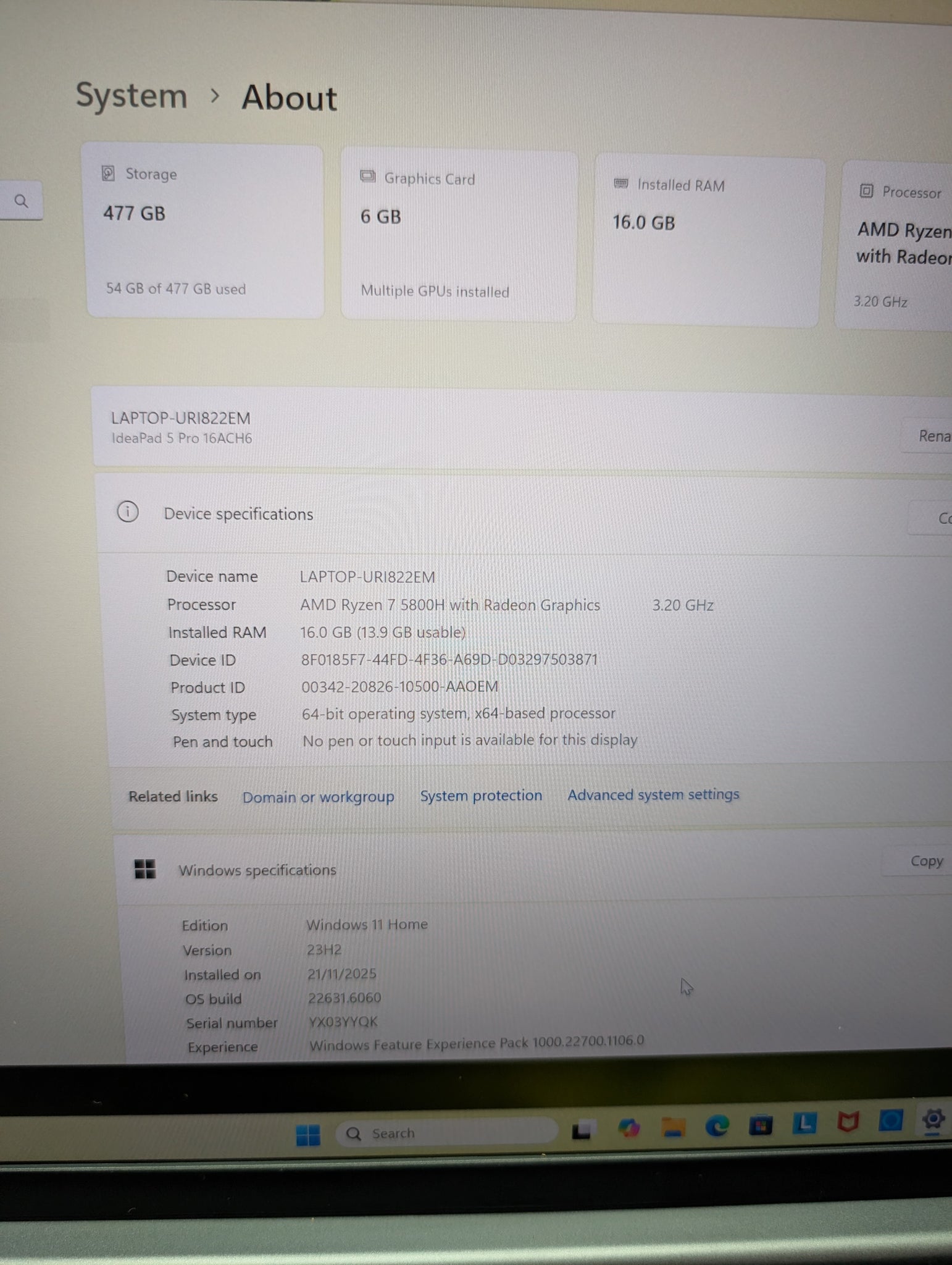Launch Copilot from the taskbar
952x1265 pixels.
628,1128
